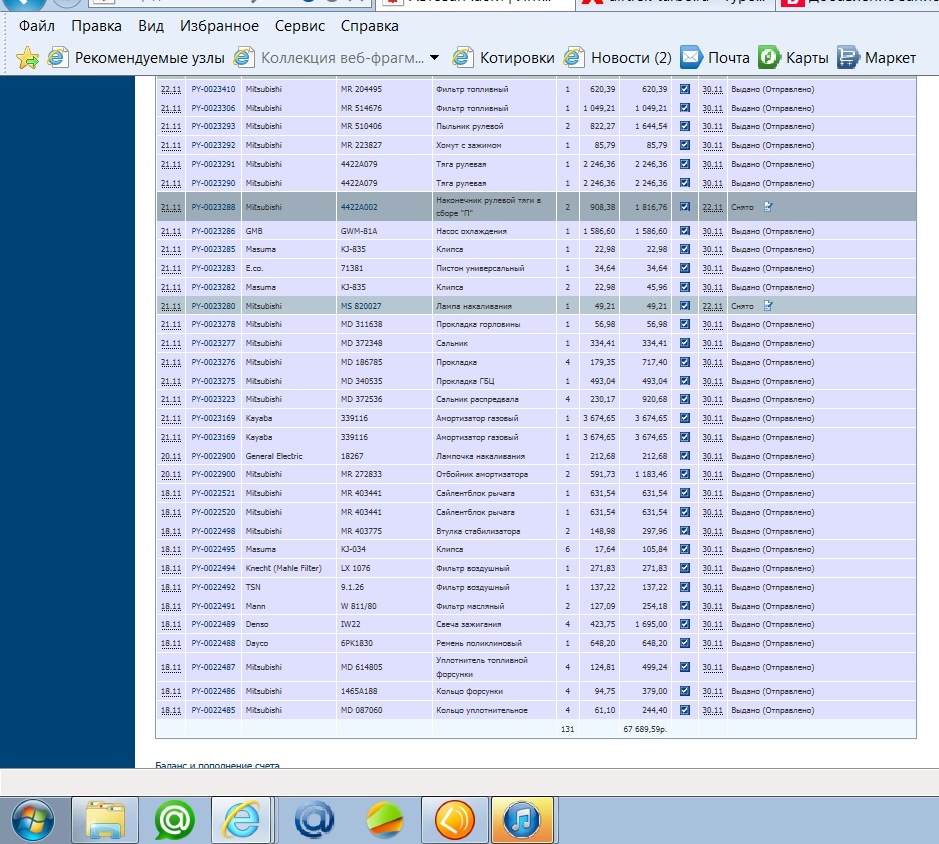
Task: Open Новости (2) favorites link
Action: [631, 58]
